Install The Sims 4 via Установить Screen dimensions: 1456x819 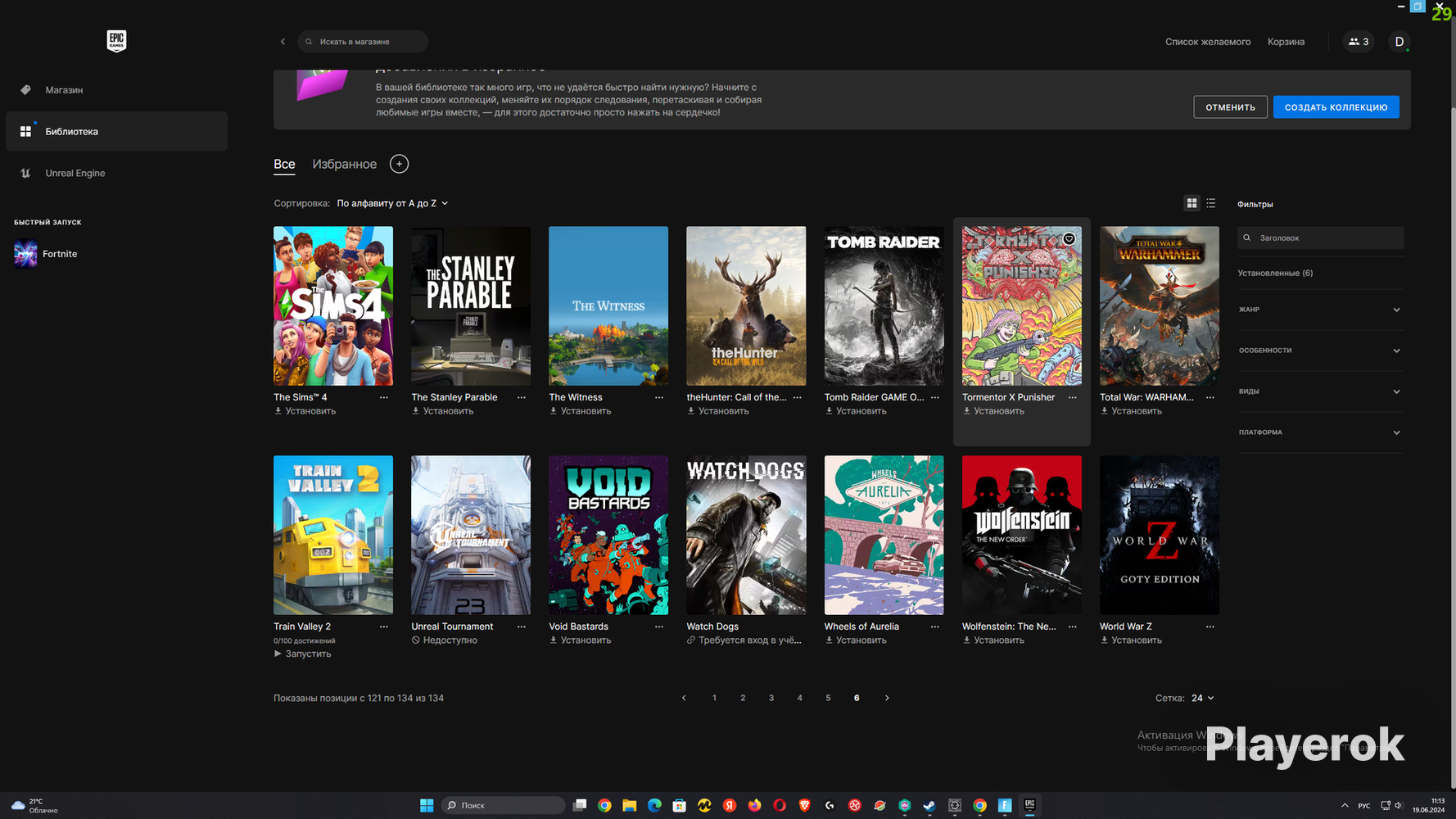(305, 411)
